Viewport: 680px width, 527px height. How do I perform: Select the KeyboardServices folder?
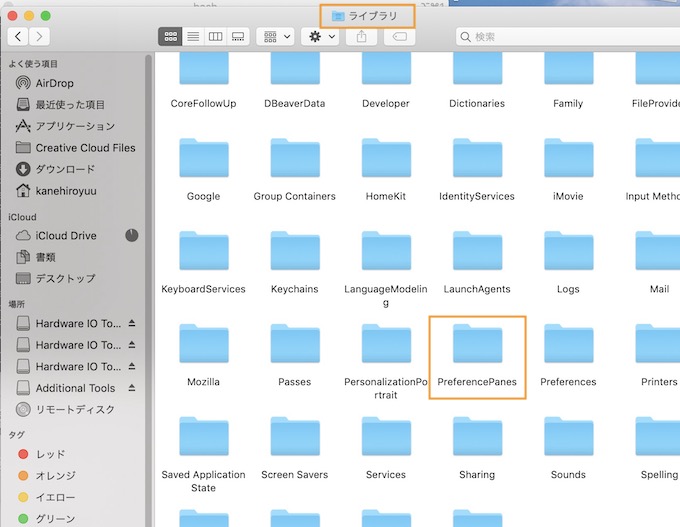point(203,251)
